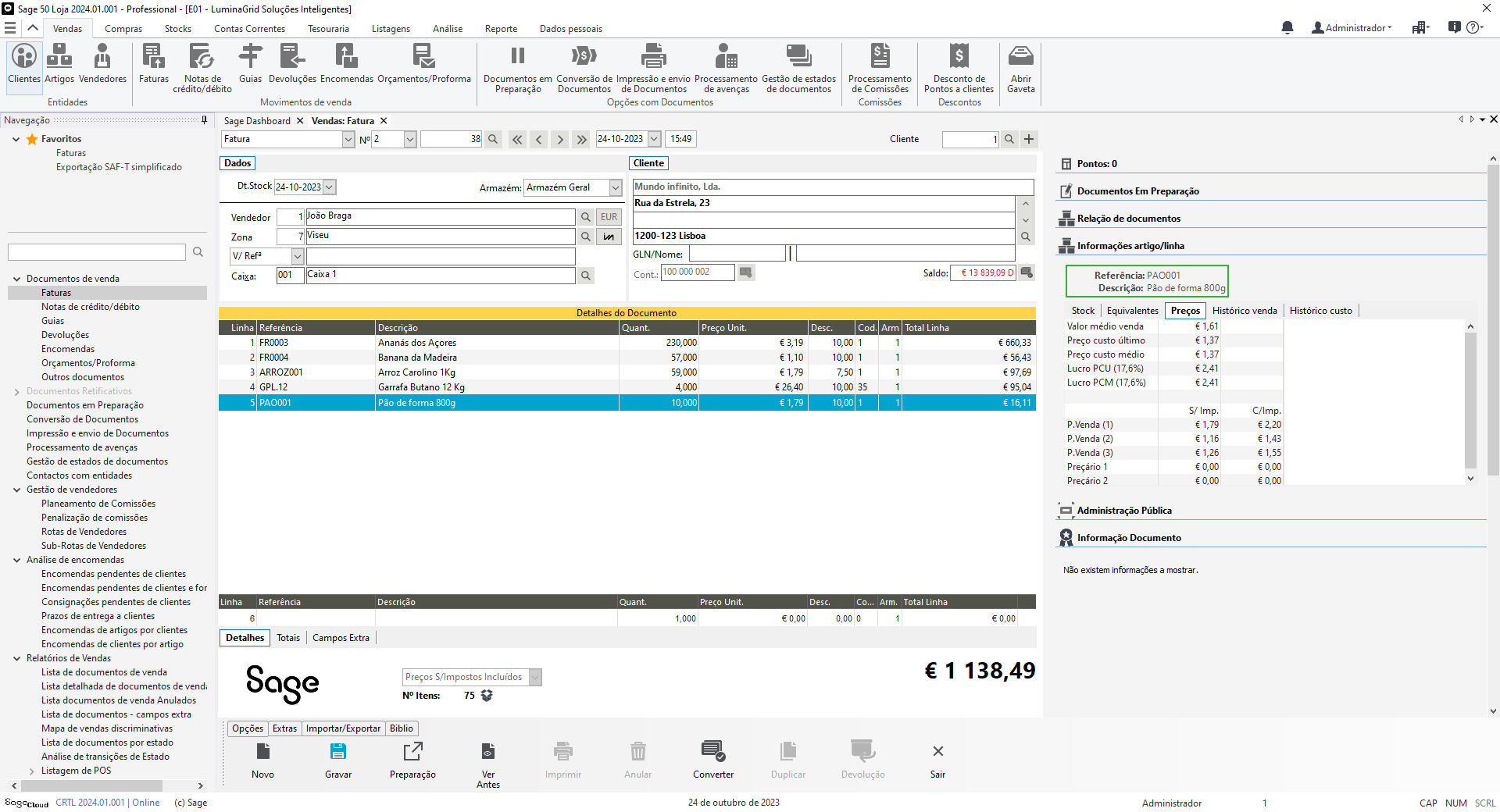1500x812 pixels.
Task: Switch to the Totais tab
Action: point(288,638)
